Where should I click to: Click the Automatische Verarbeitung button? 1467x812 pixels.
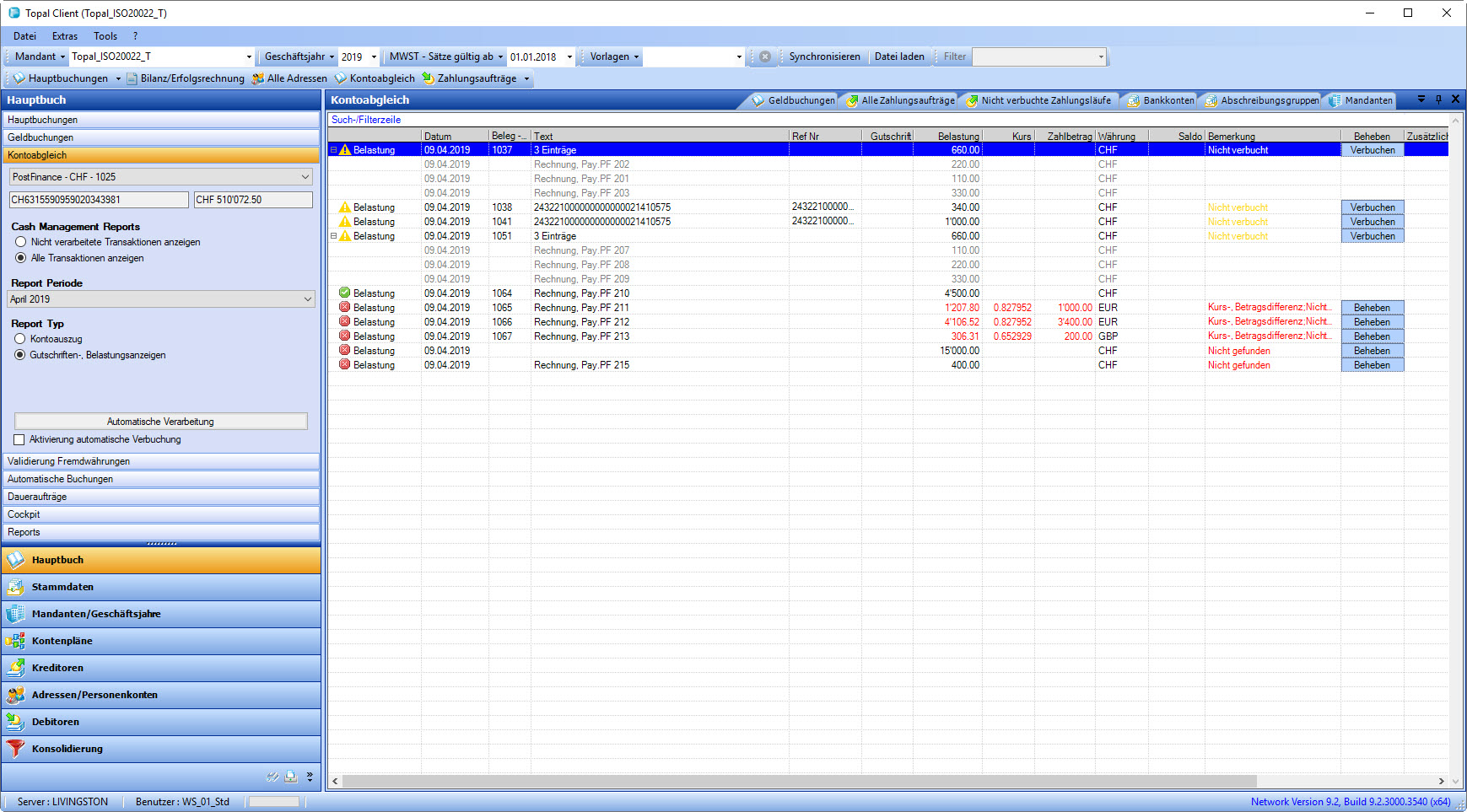(x=160, y=422)
